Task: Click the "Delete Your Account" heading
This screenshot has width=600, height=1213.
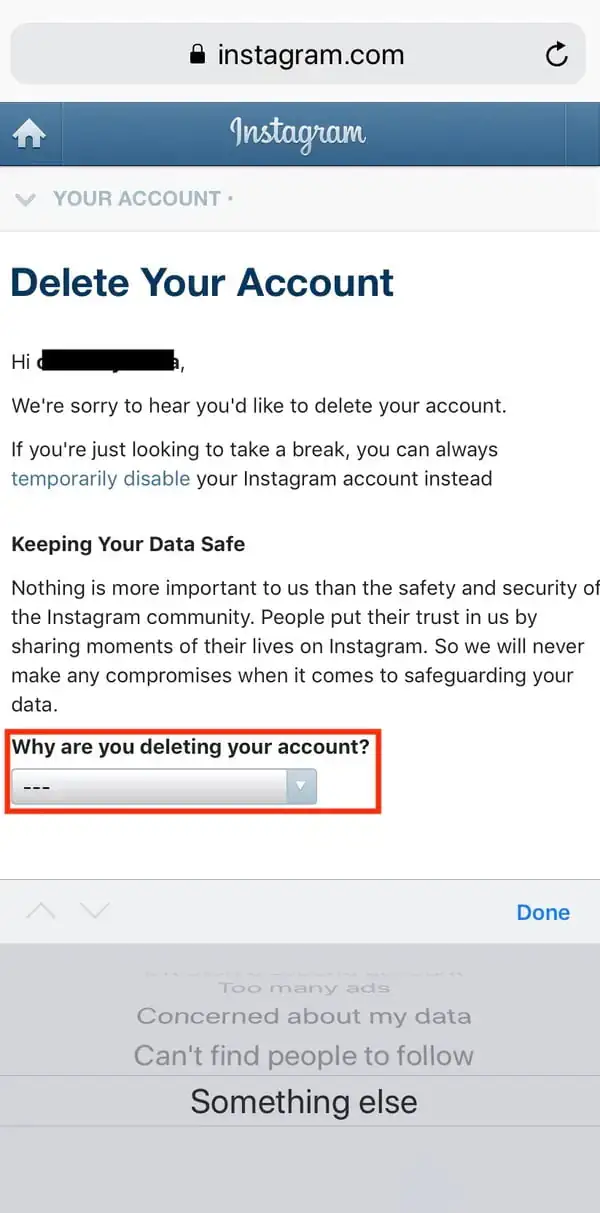Action: (x=202, y=283)
